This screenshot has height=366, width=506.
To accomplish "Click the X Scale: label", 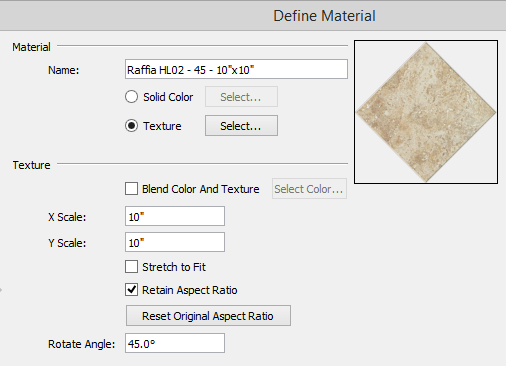I will click(x=67, y=217).
